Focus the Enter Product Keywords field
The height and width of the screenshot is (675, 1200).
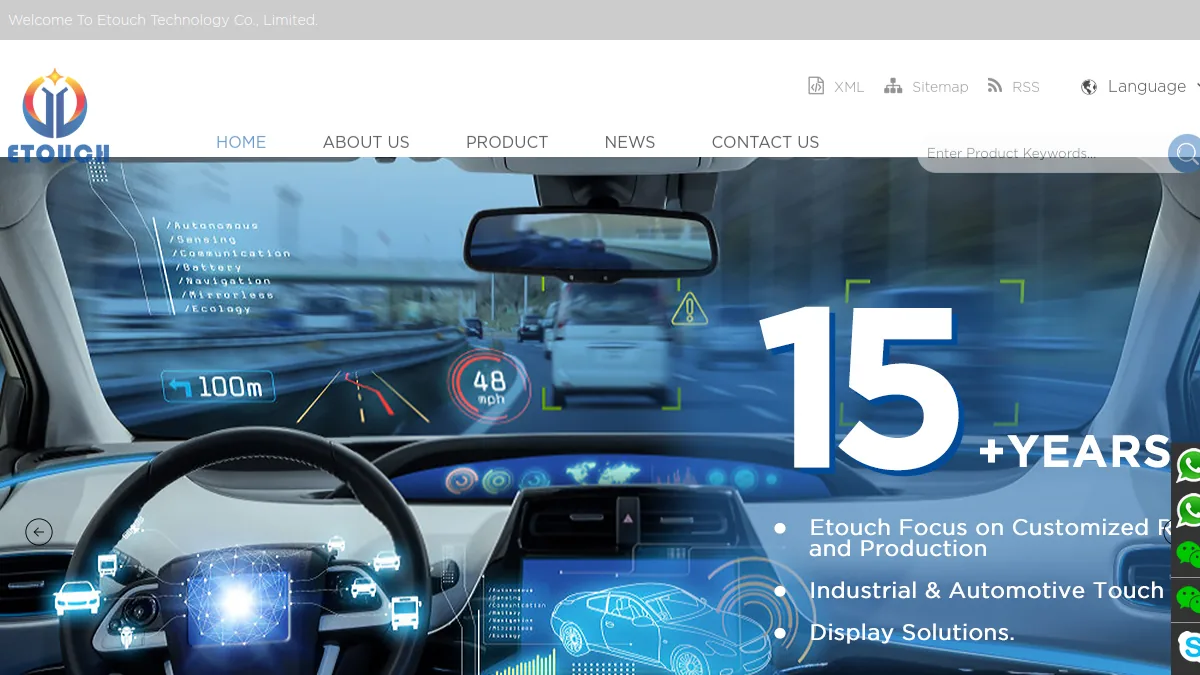pos(1043,153)
